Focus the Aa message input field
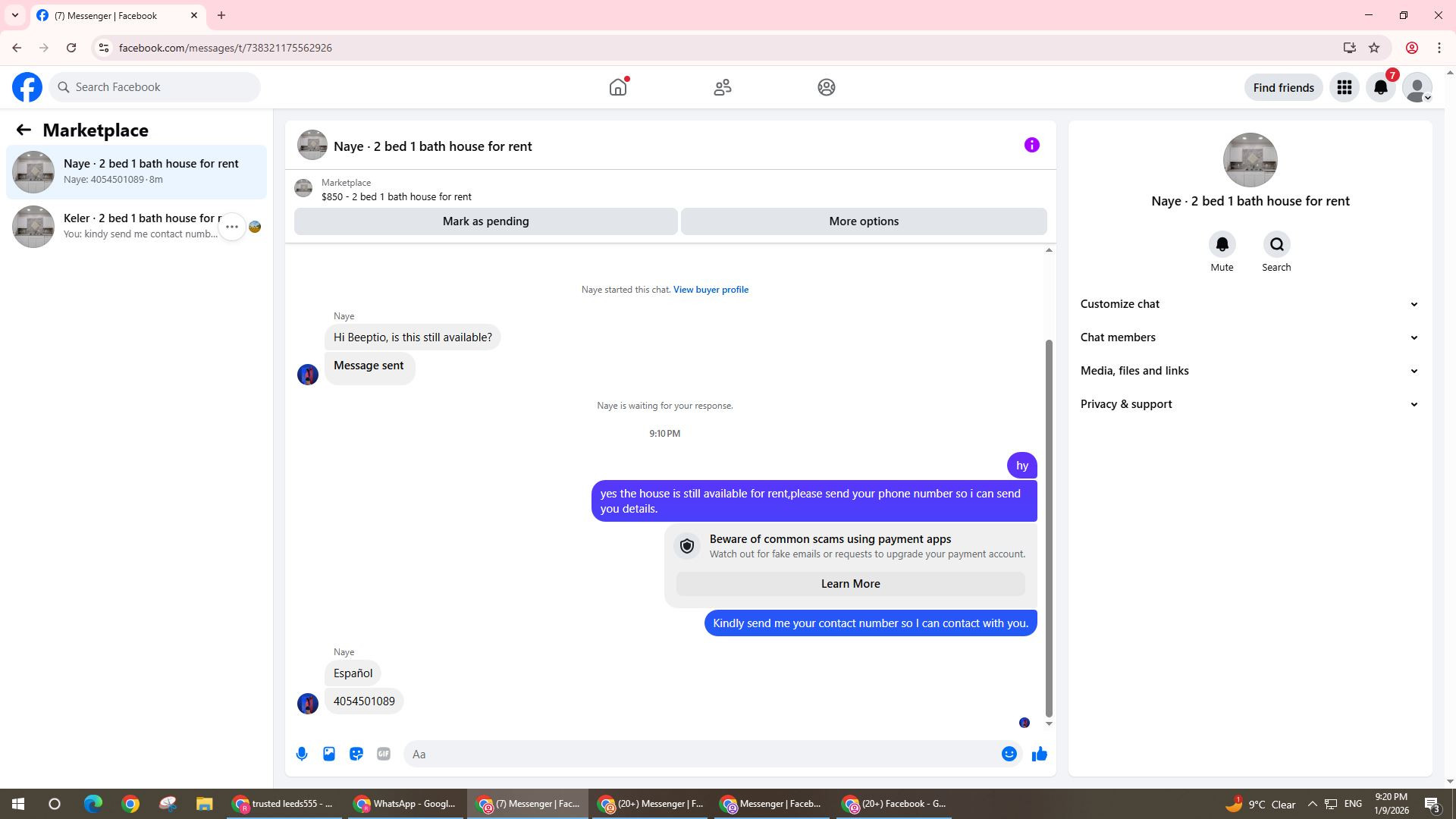Image resolution: width=1456 pixels, height=819 pixels. coord(701,754)
